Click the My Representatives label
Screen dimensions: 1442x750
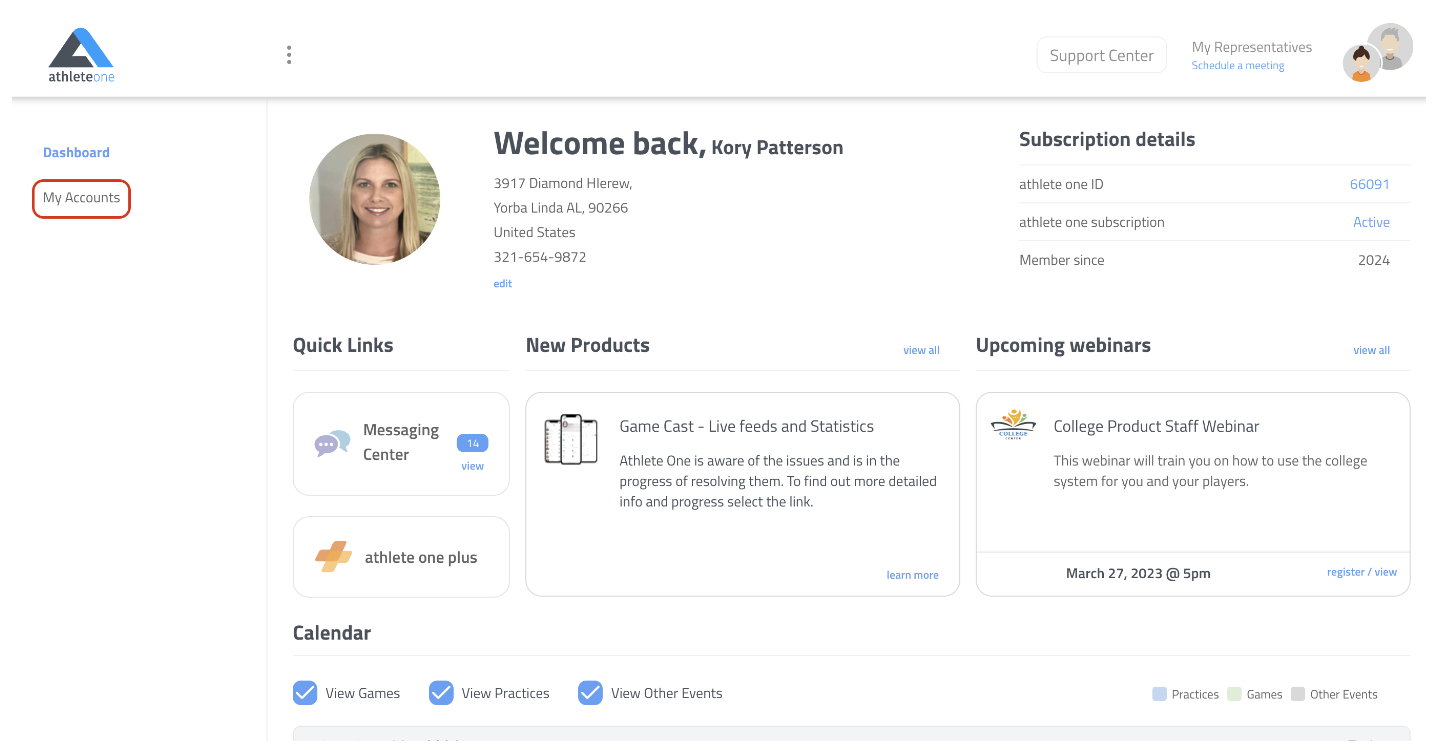coord(1252,47)
